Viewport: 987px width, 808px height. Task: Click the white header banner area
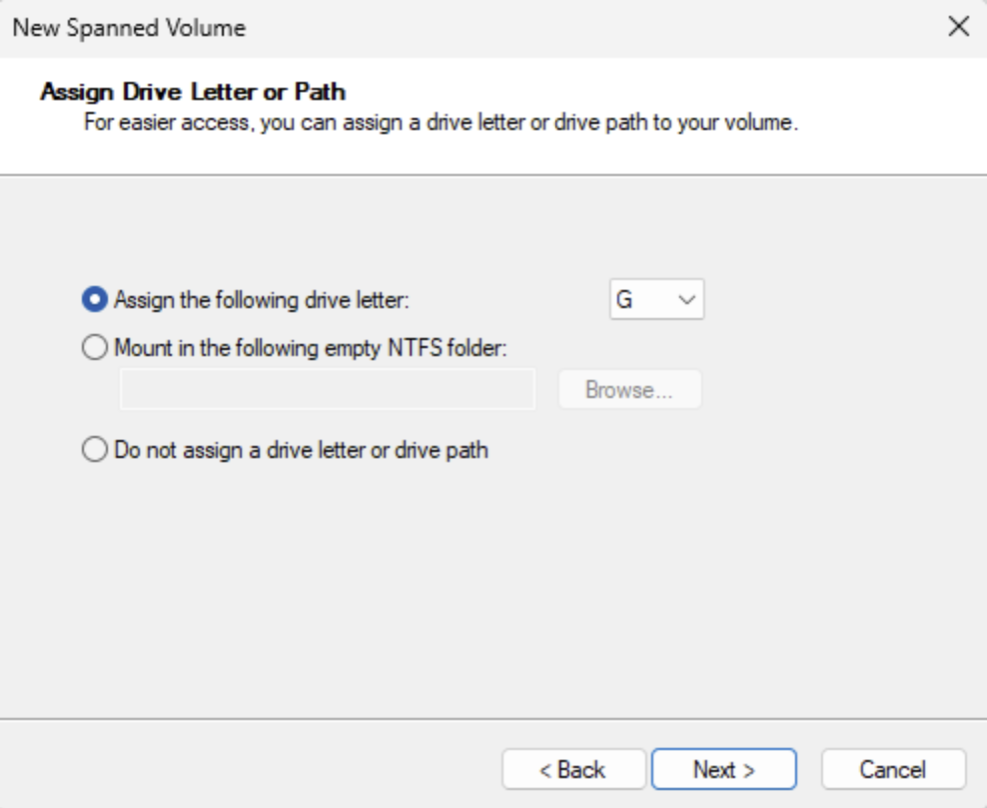880,100
